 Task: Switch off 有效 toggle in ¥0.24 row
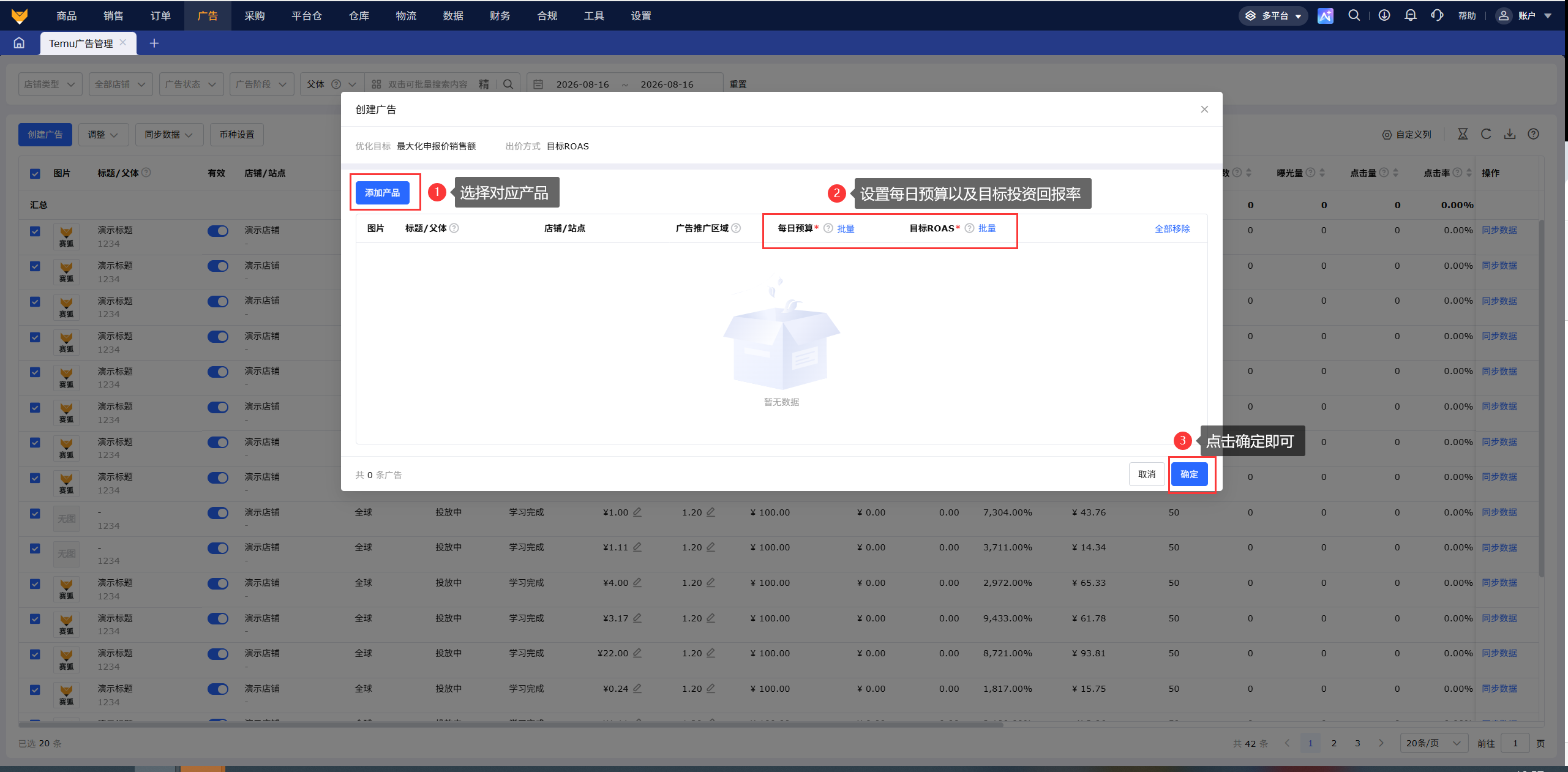point(217,689)
